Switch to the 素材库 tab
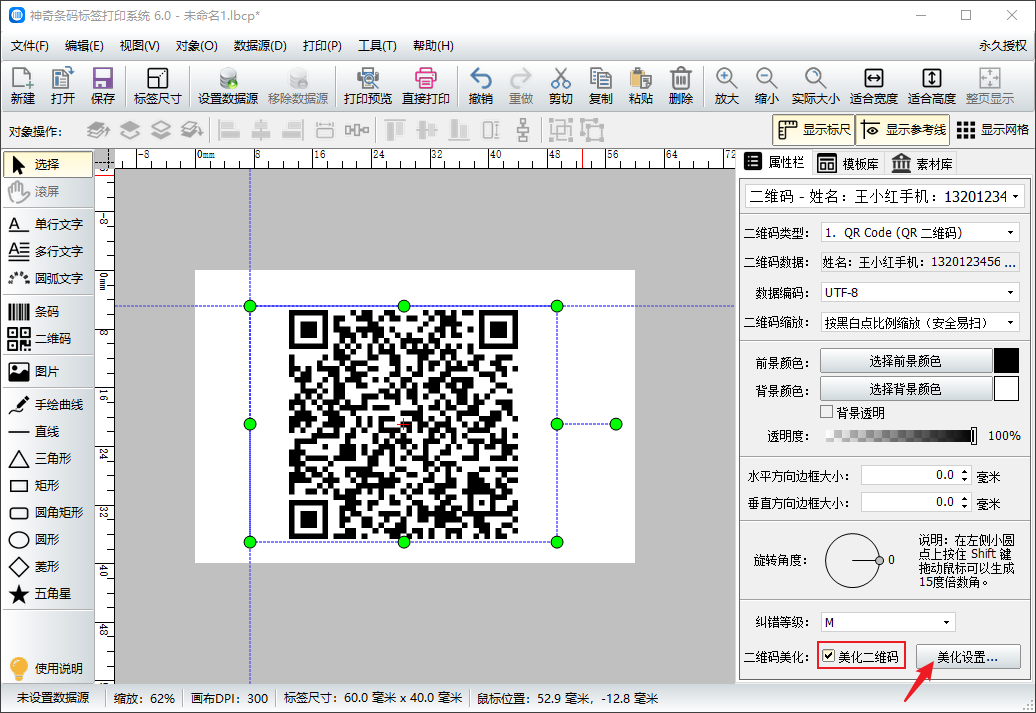Viewport: 1036px width, 713px height. tap(922, 164)
